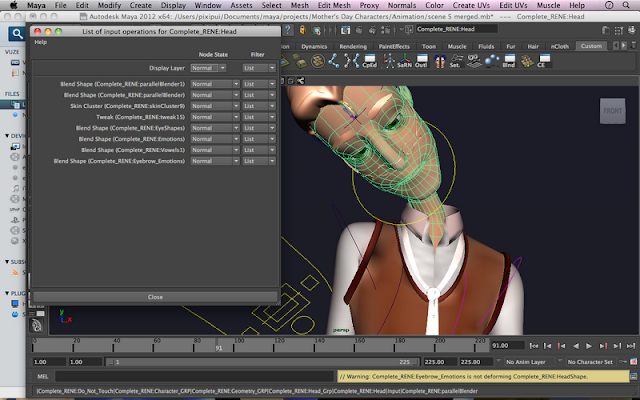This screenshot has height=400, width=640.
Task: Switch to the Dynamics shelf tab
Action: pyautogui.click(x=314, y=46)
